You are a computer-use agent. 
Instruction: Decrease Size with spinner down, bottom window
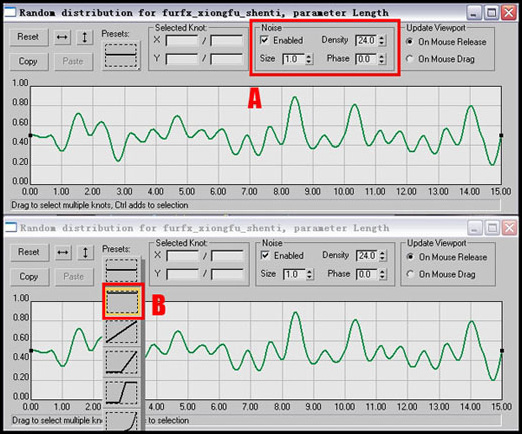(310, 277)
